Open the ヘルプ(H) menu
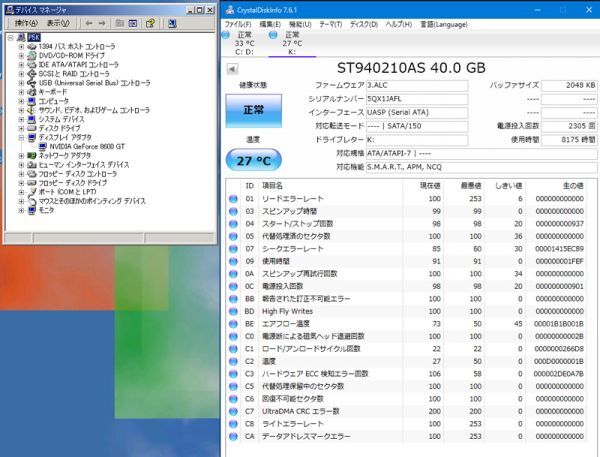 (399, 24)
